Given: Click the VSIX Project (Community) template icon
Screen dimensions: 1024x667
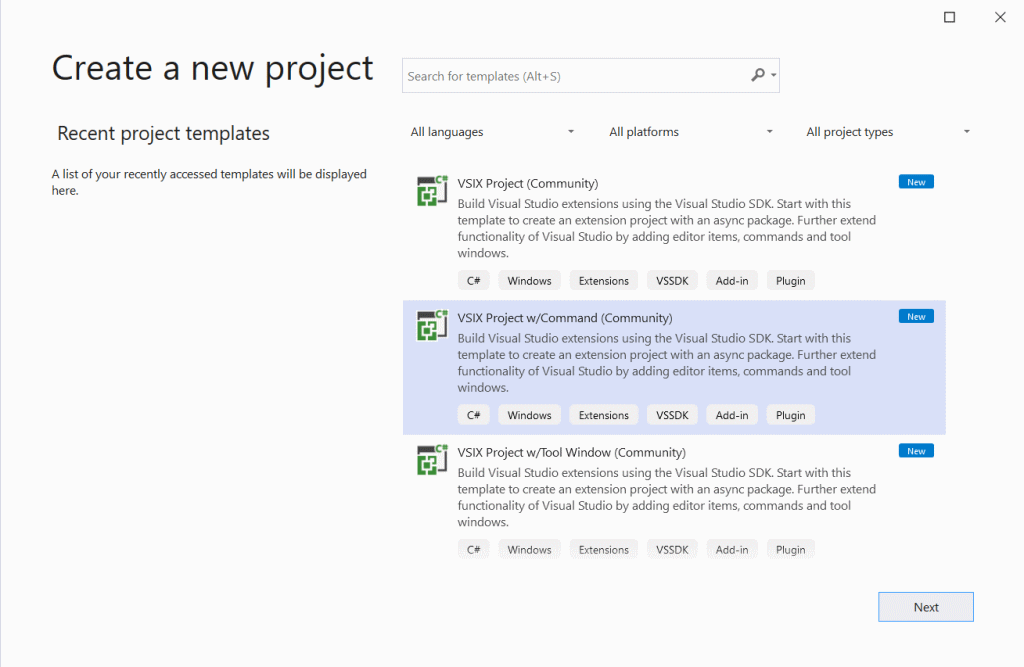Looking at the screenshot, I should click(431, 190).
